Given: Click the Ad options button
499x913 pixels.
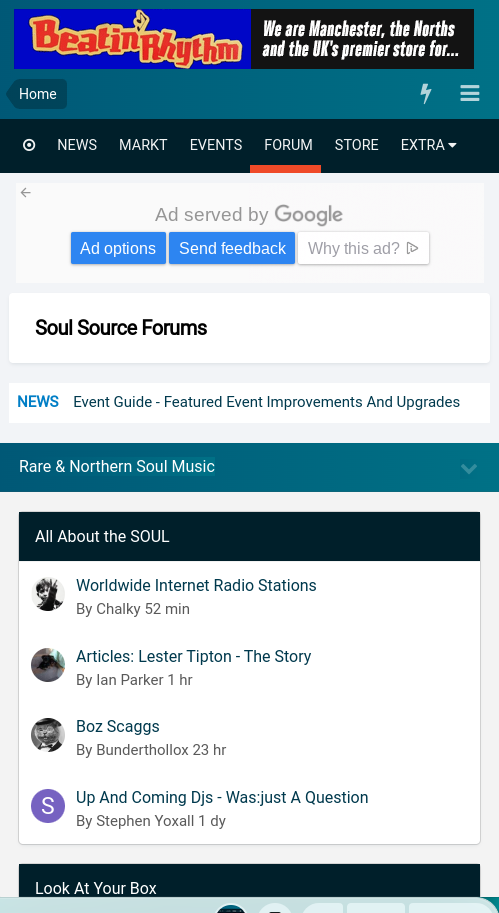Looking at the screenshot, I should (118, 248).
